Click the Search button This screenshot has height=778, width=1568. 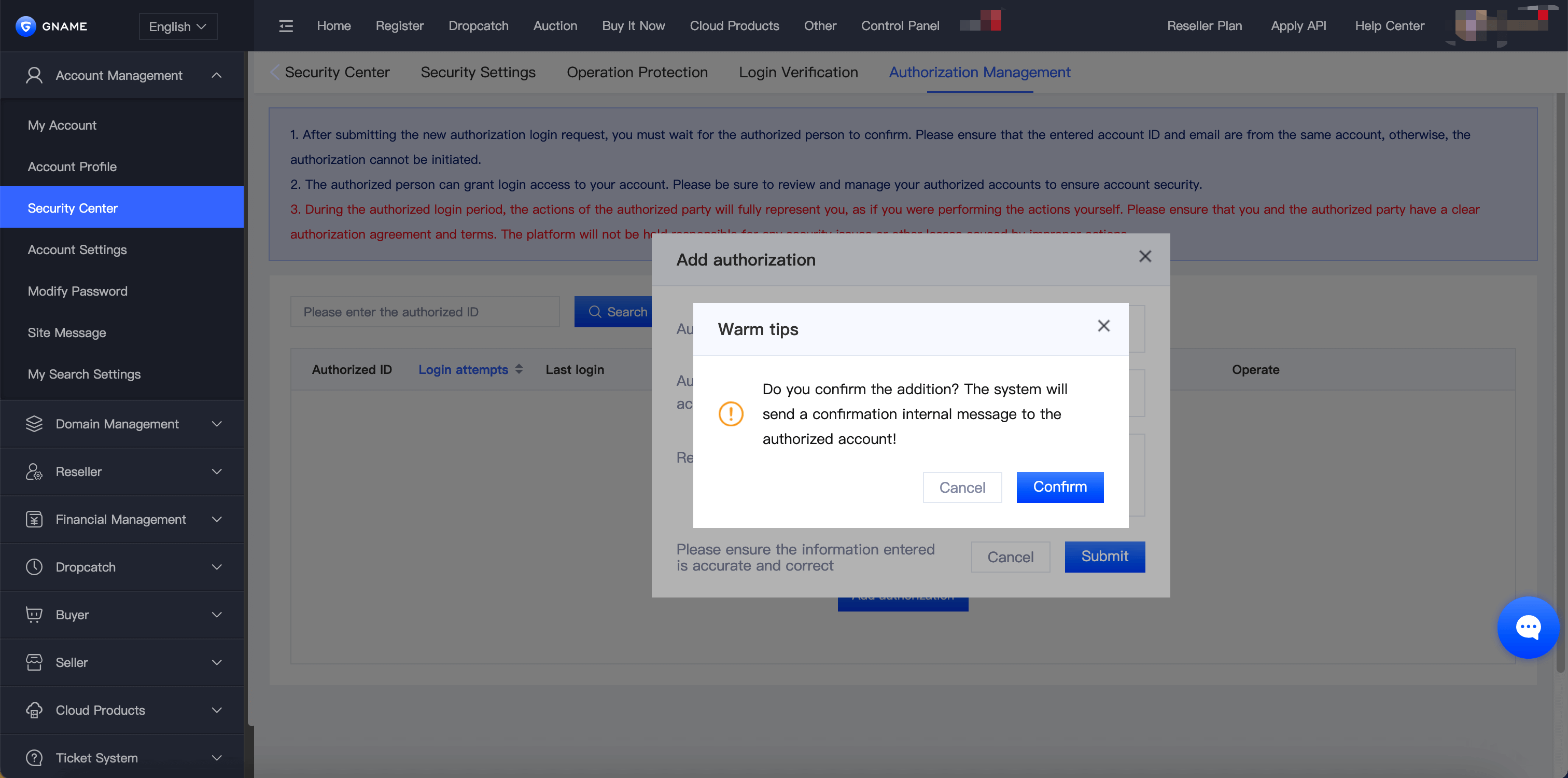(613, 312)
